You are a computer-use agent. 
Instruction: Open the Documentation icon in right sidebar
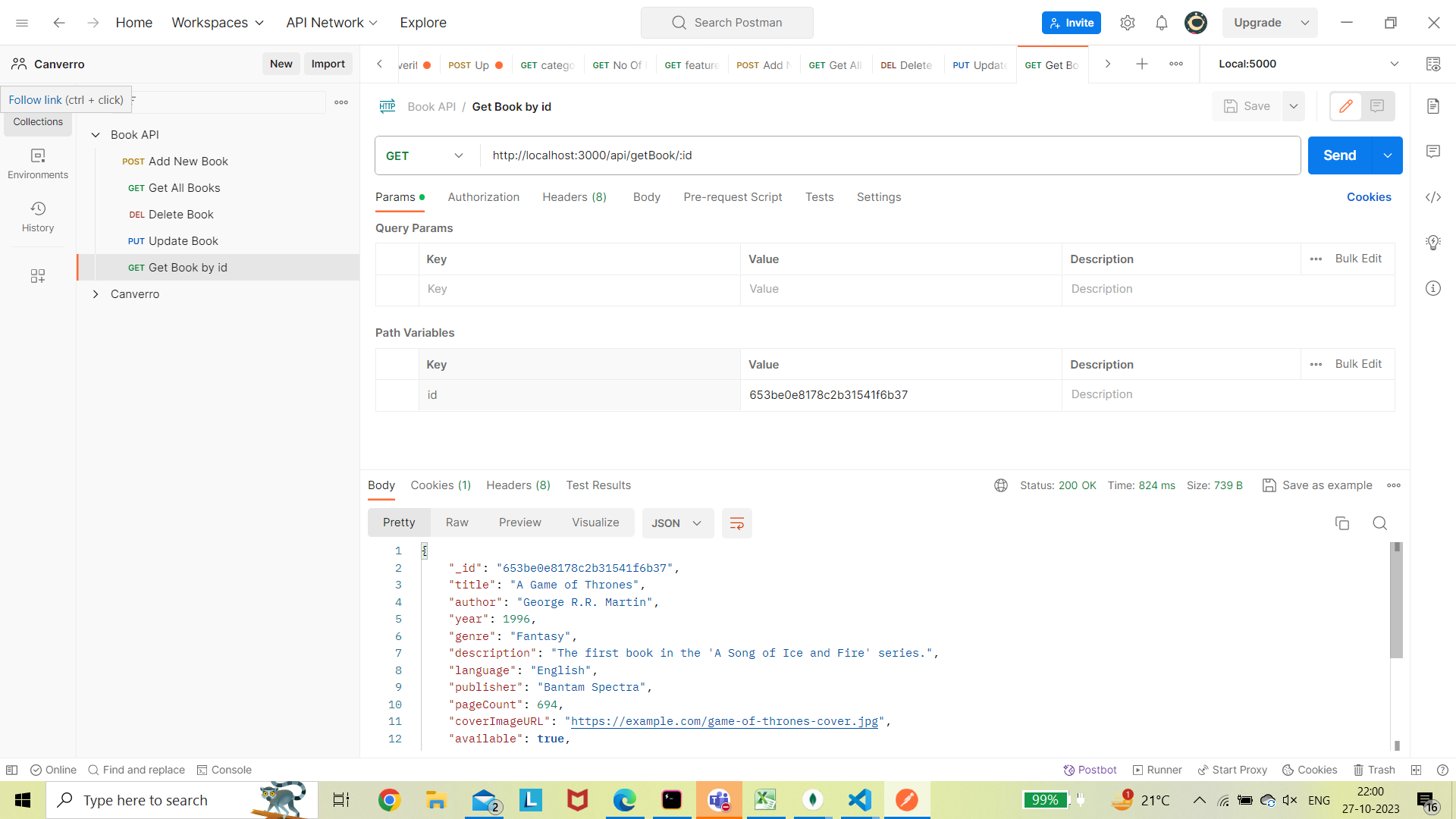(1433, 106)
